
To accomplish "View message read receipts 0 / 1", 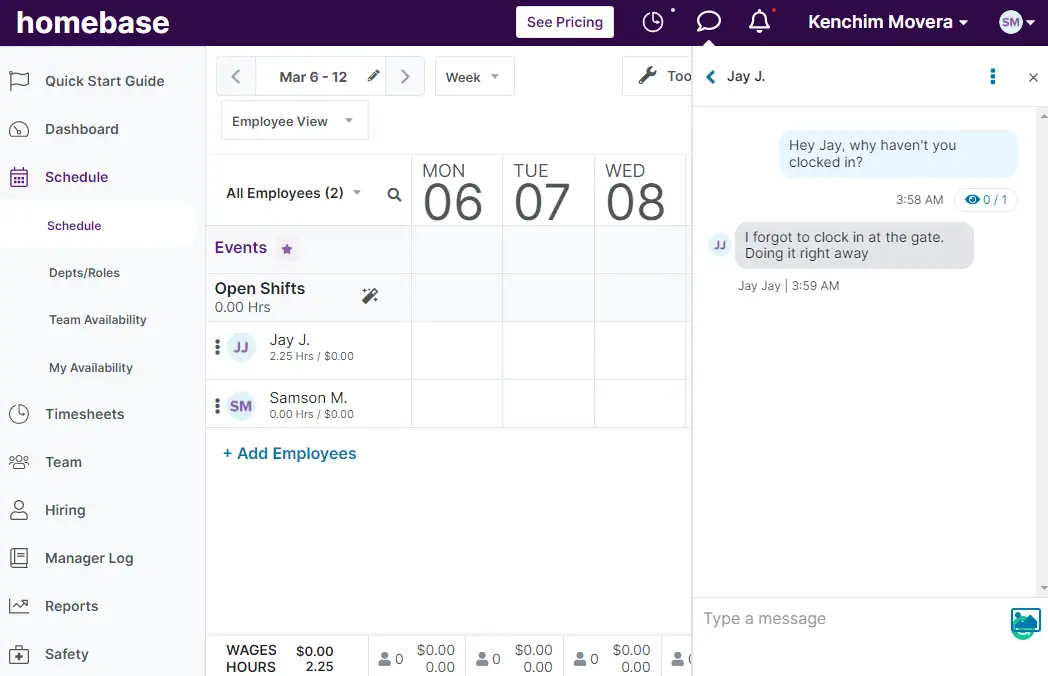I will click(986, 200).
